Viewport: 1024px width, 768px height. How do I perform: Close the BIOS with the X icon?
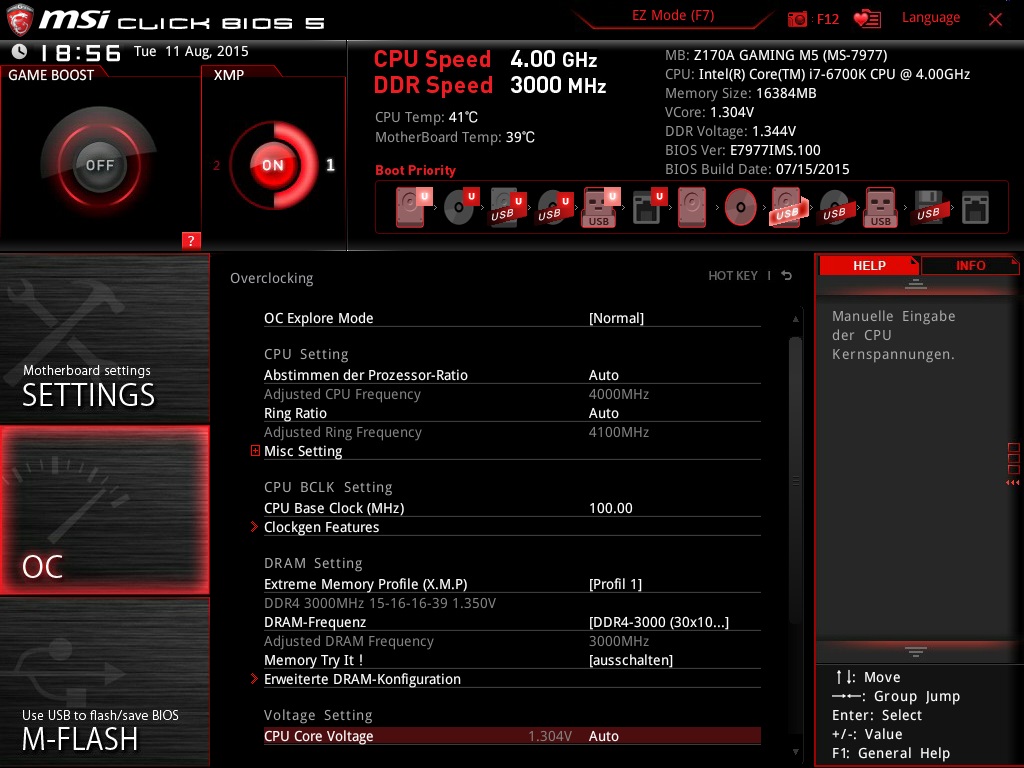[x=995, y=20]
